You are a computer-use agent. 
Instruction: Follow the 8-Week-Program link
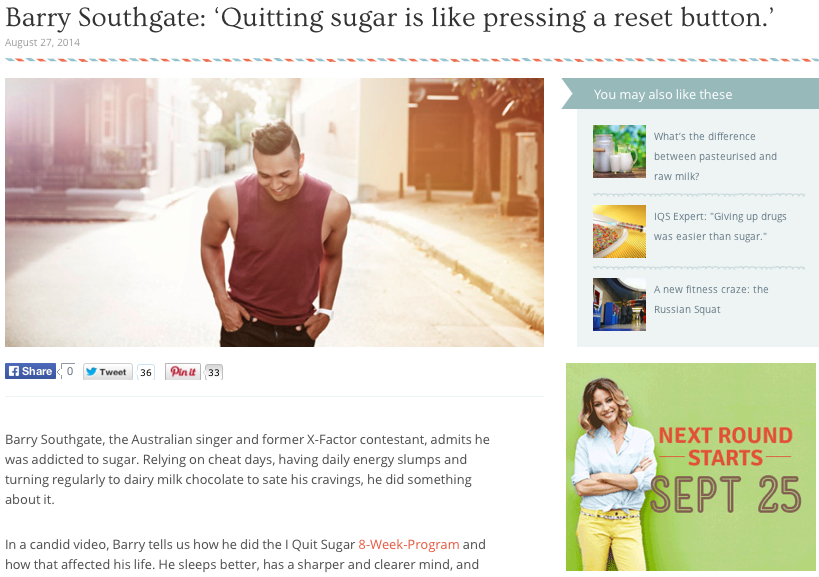[408, 545]
